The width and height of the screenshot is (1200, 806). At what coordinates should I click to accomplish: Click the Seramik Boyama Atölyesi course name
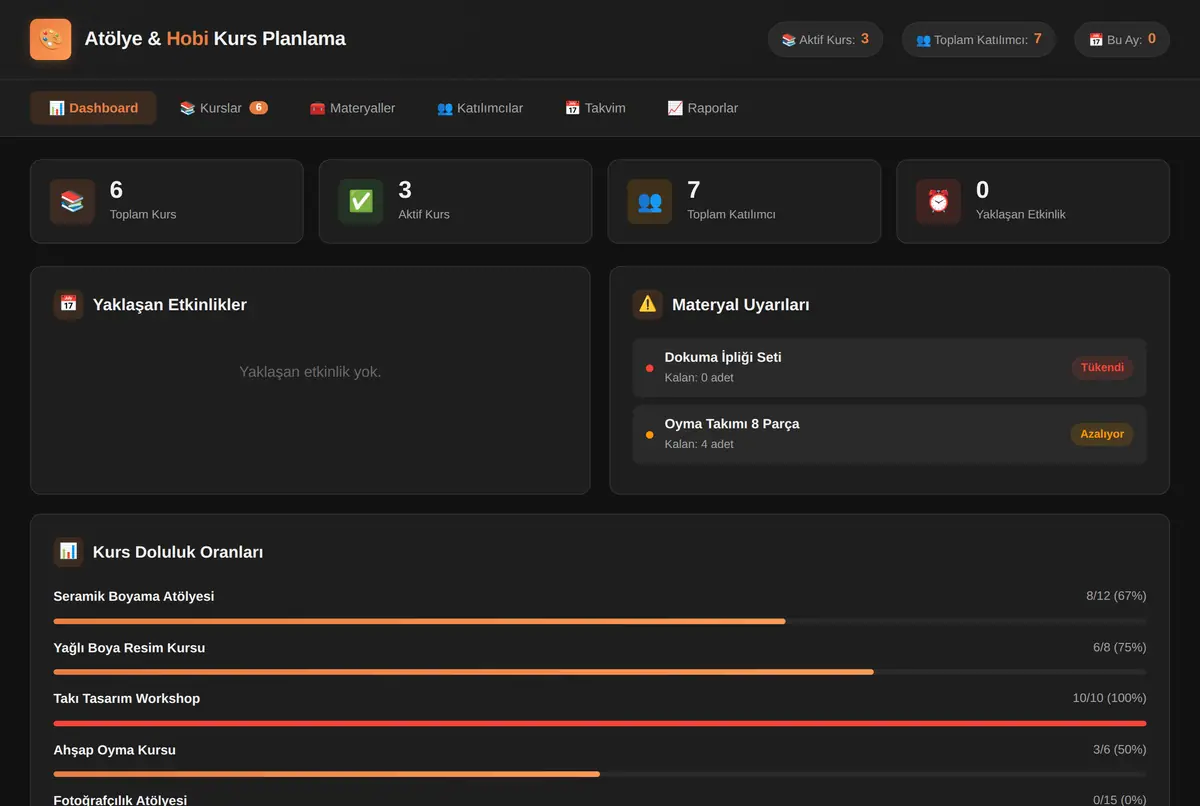click(134, 596)
